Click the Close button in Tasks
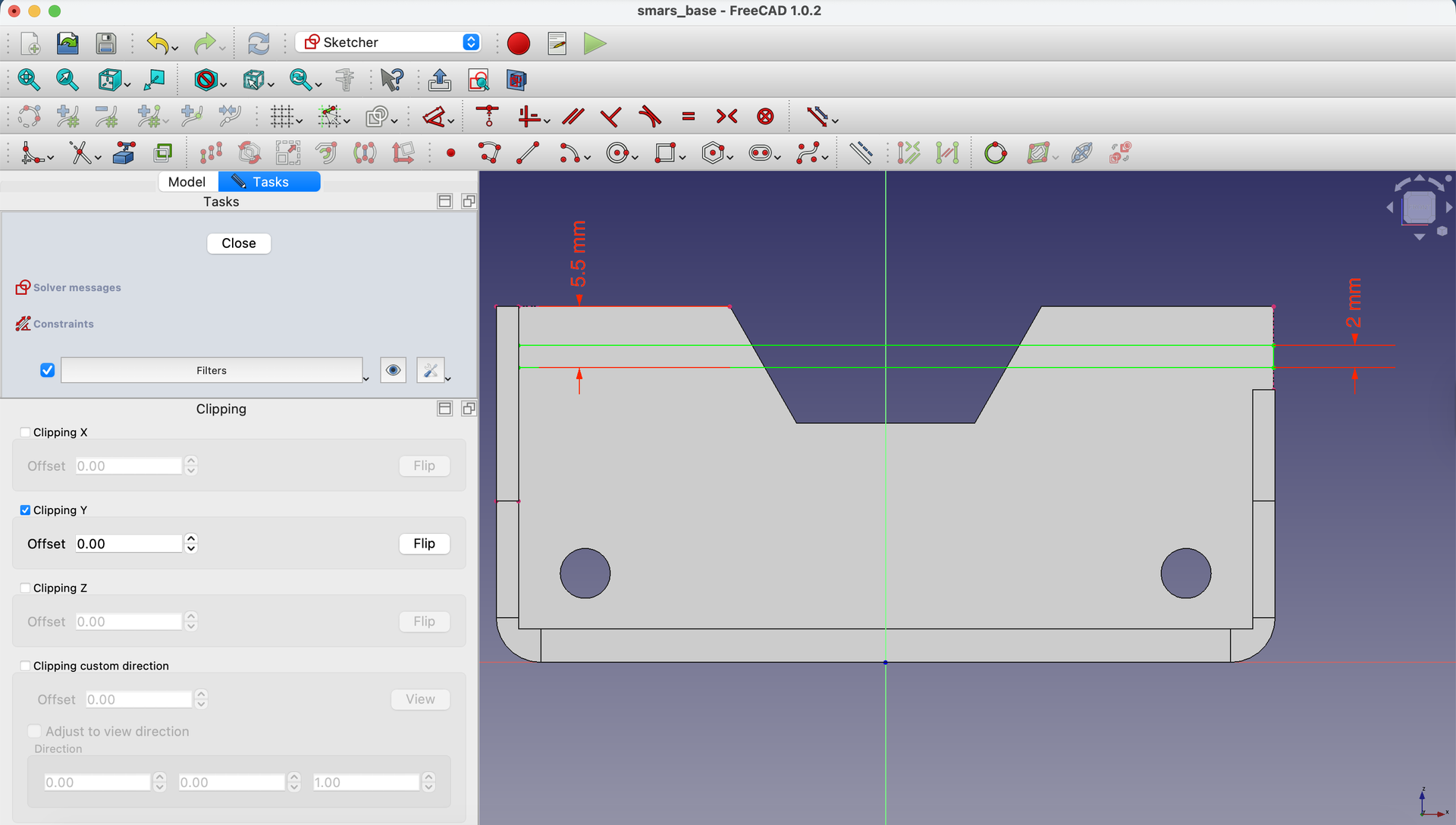This screenshot has width=1456, height=825. click(239, 243)
